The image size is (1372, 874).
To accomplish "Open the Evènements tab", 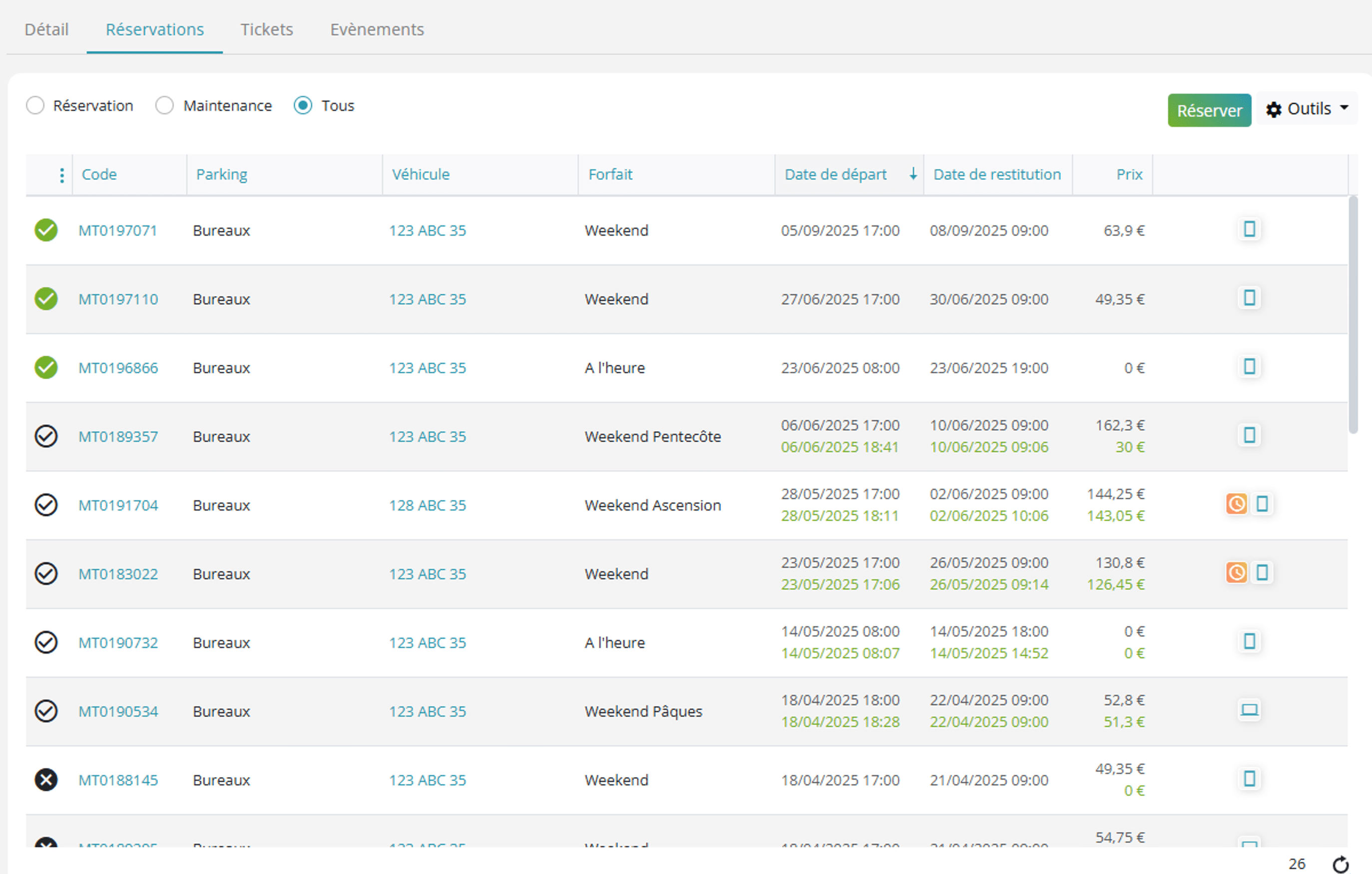I will [x=377, y=29].
